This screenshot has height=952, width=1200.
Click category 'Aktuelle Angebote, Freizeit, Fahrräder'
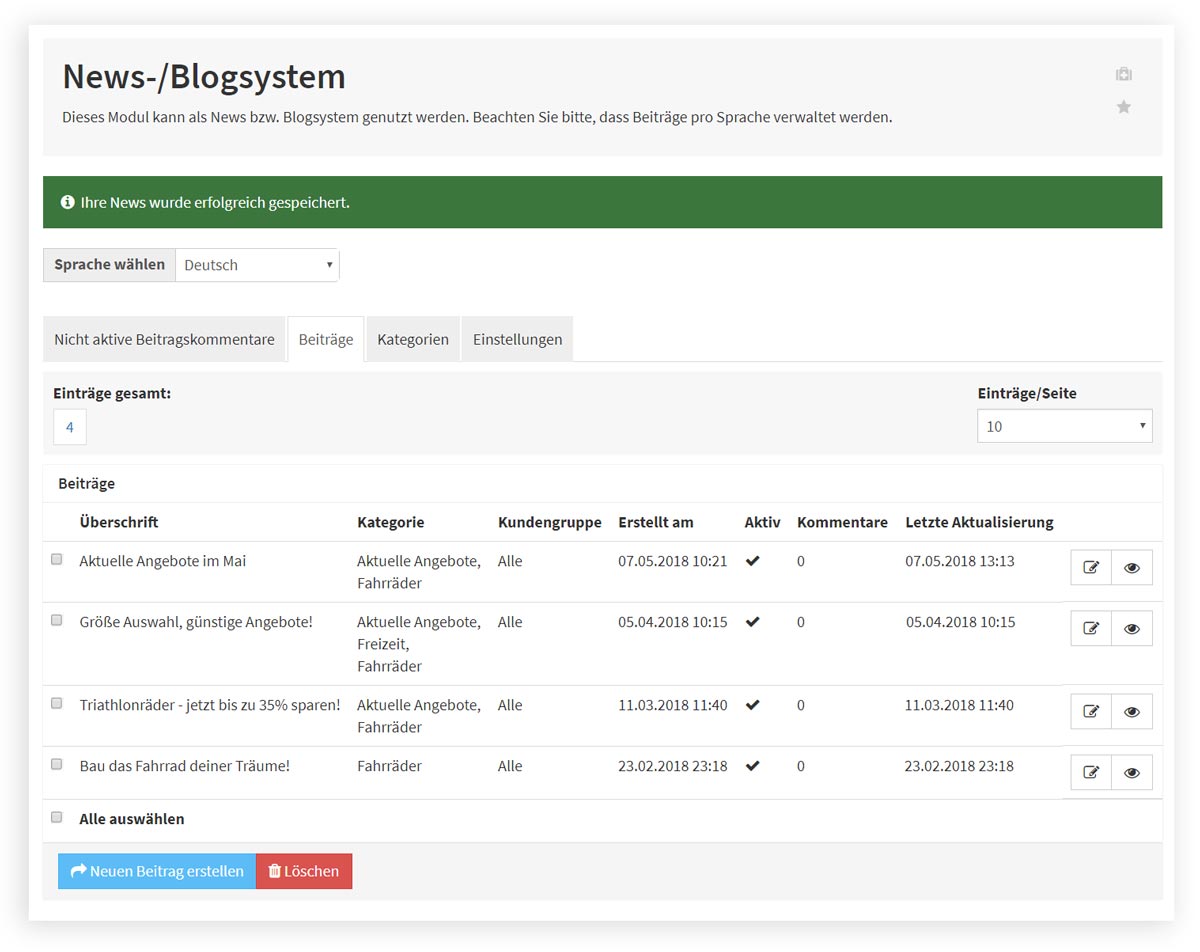(x=419, y=644)
